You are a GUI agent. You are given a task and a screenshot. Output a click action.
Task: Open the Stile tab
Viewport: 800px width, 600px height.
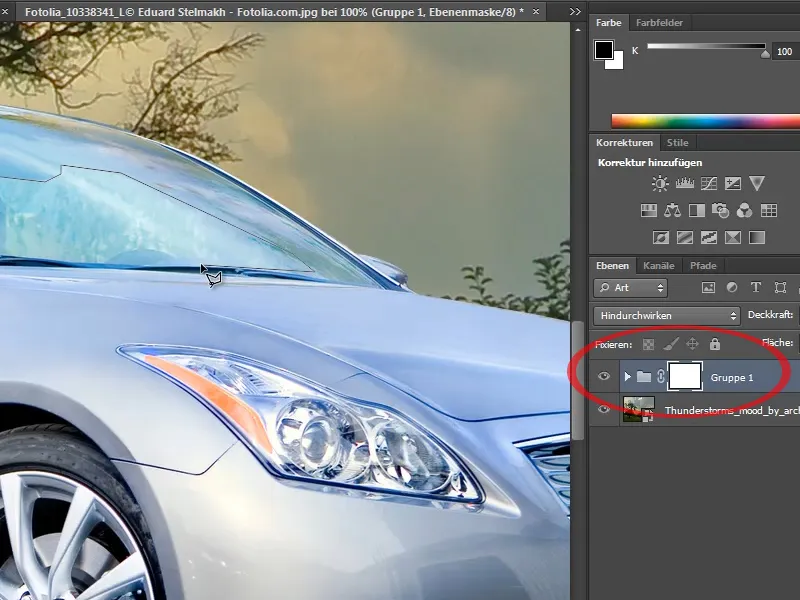click(678, 143)
